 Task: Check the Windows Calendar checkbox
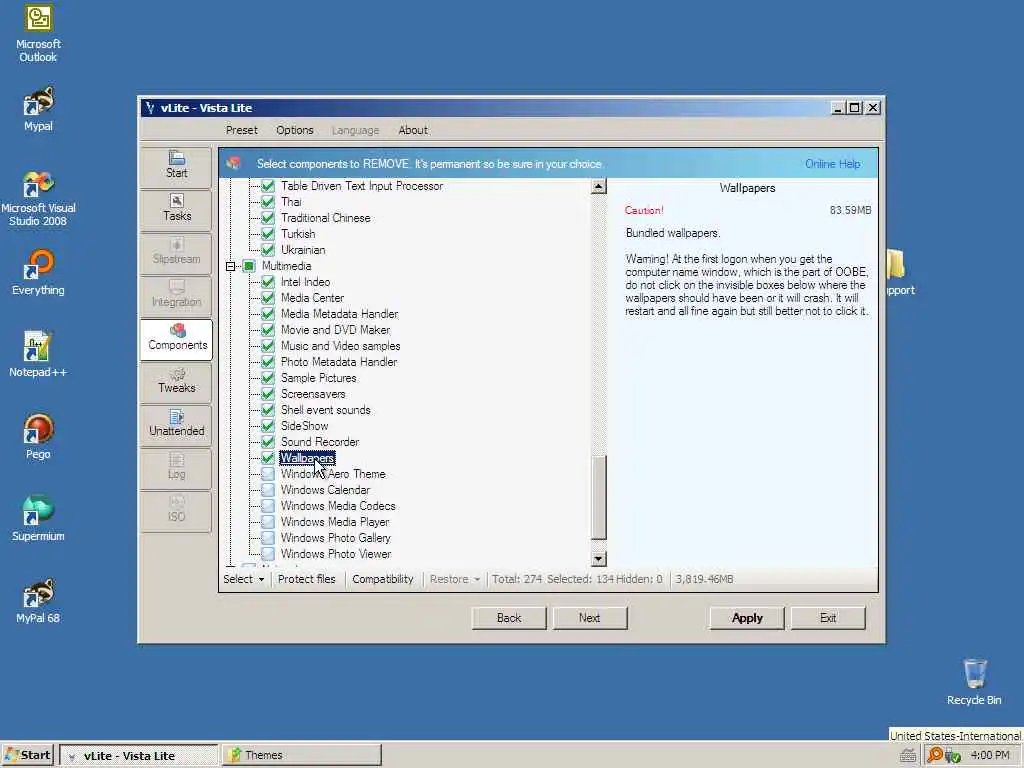268,490
